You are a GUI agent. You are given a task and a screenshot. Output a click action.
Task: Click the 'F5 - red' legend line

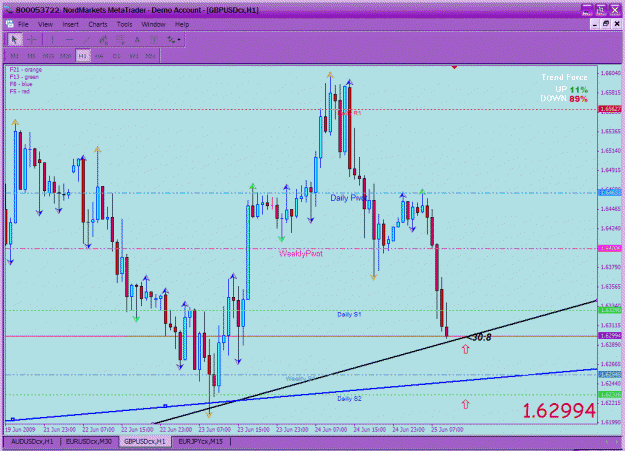(x=20, y=91)
